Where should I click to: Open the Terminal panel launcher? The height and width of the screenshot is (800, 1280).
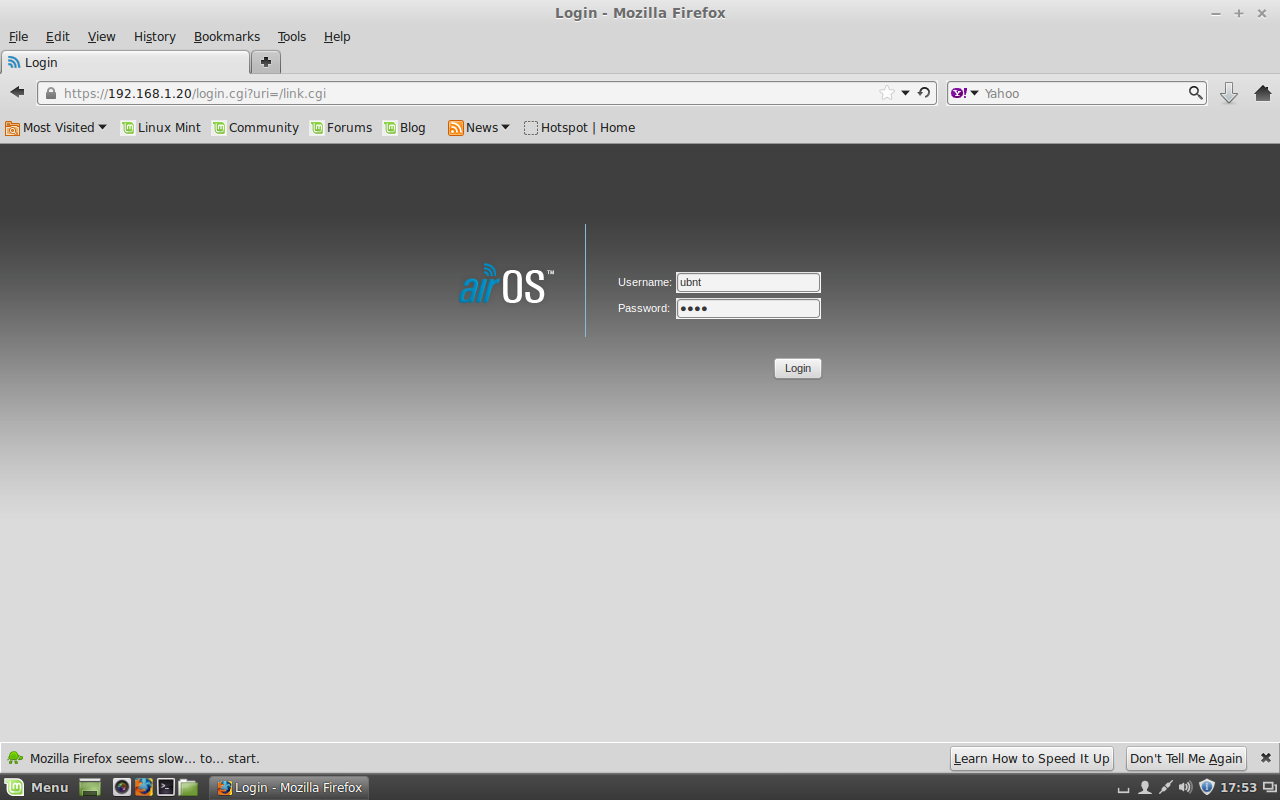coord(166,787)
